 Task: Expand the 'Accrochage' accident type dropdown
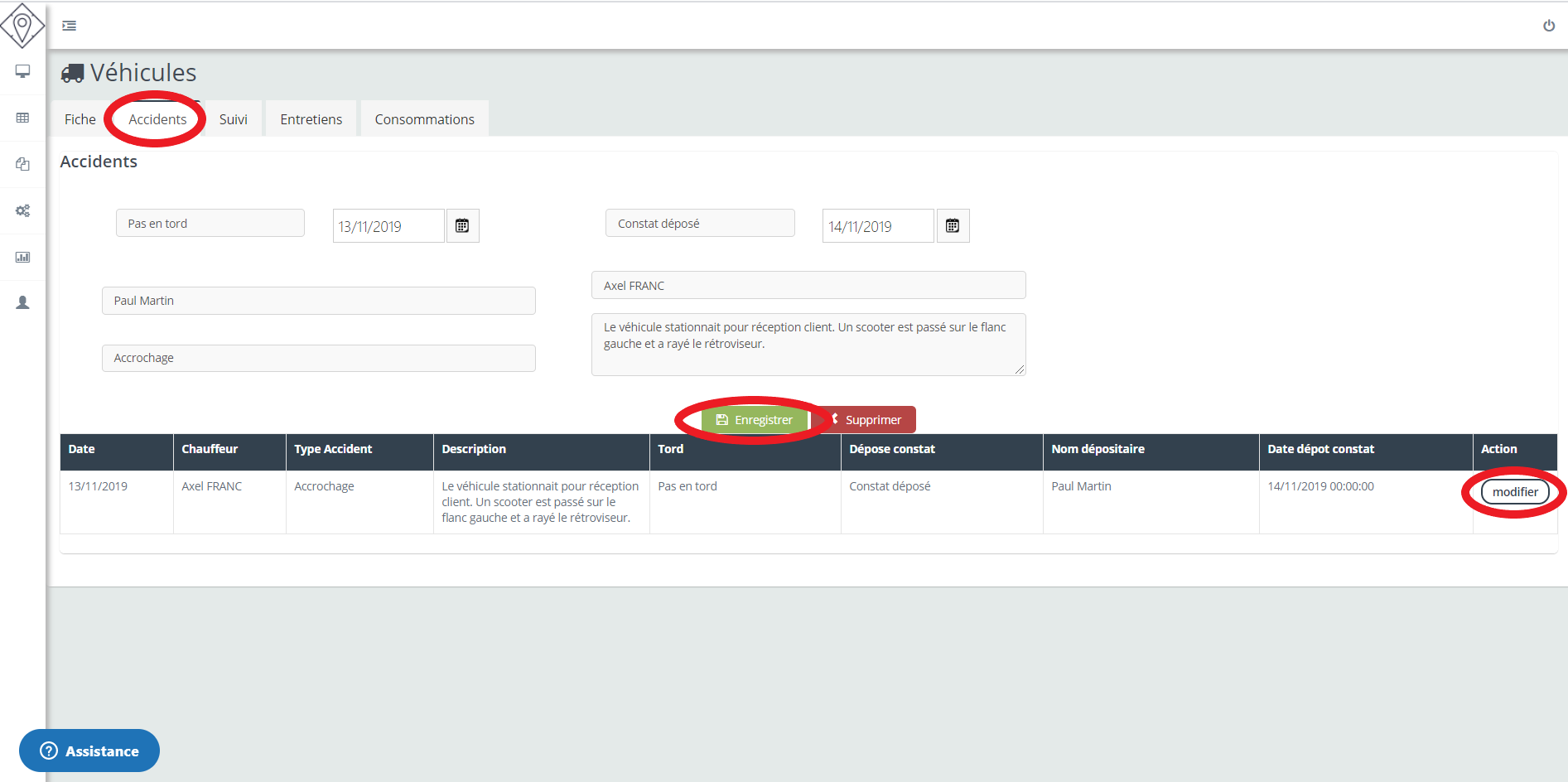[x=318, y=358]
